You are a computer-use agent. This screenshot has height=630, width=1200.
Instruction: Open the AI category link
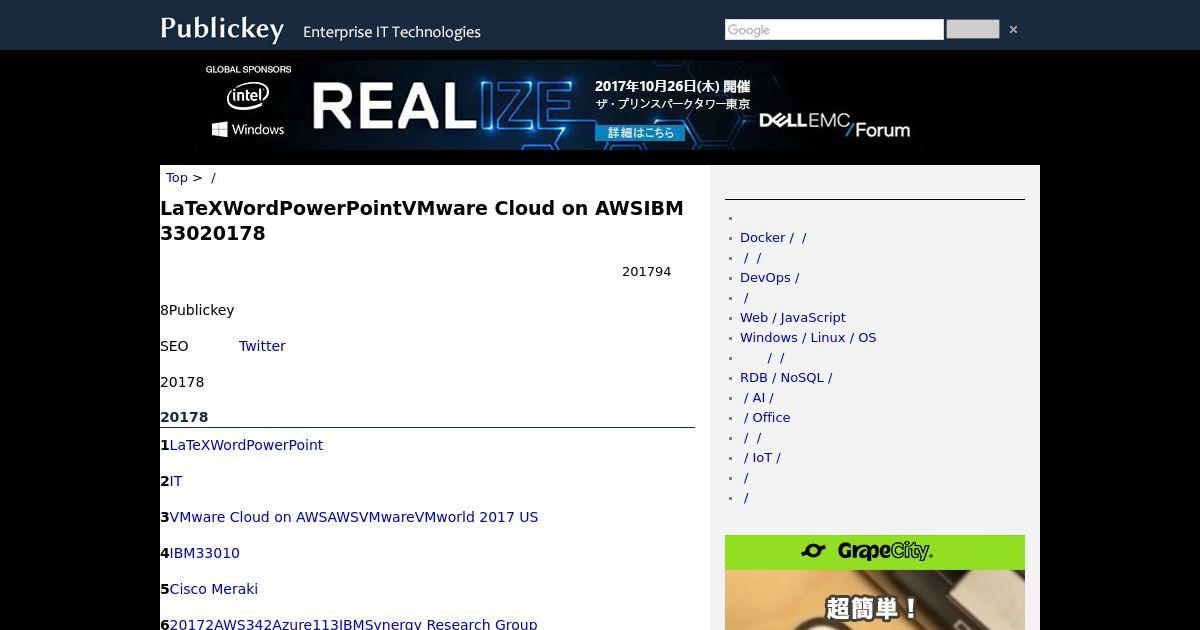point(757,398)
